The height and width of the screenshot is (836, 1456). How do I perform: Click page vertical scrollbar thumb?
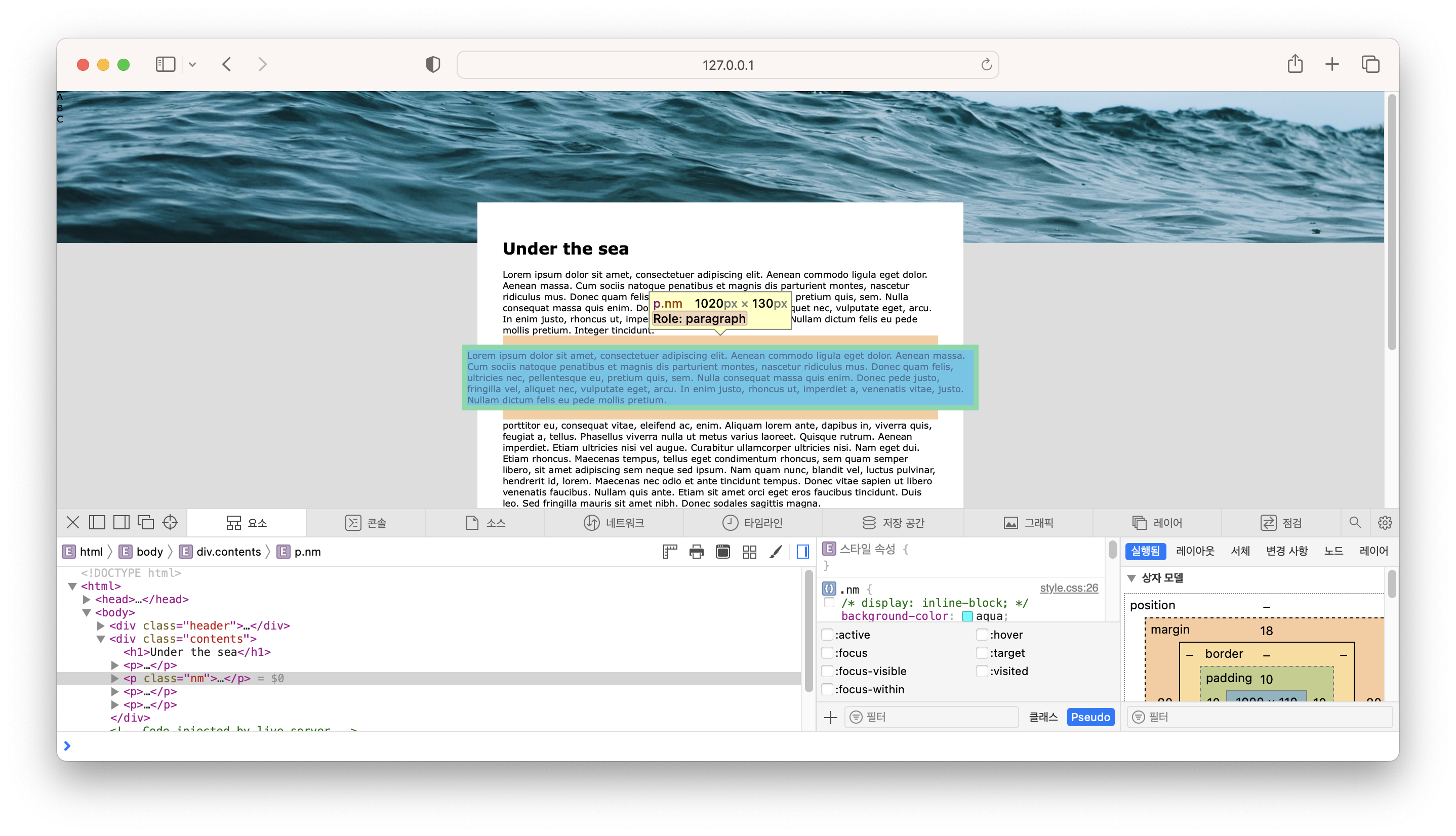click(x=1391, y=221)
